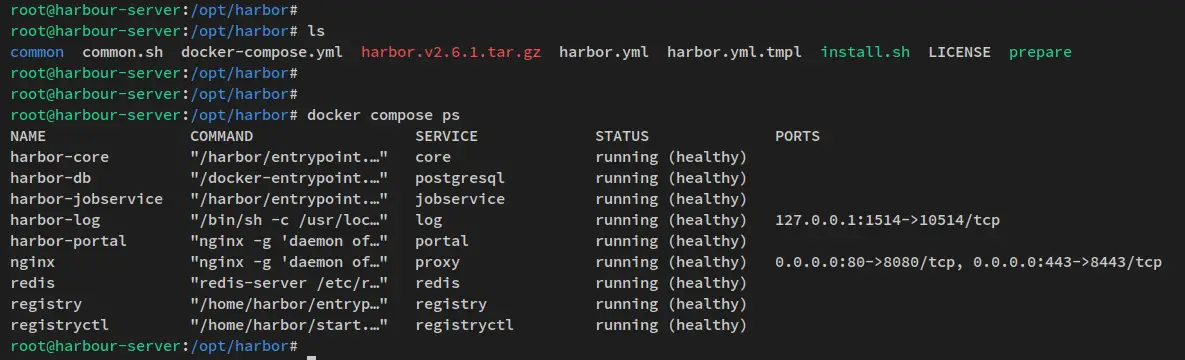1185x360 pixels.
Task: Select the docker-compose.yml file name
Action: tap(261, 53)
